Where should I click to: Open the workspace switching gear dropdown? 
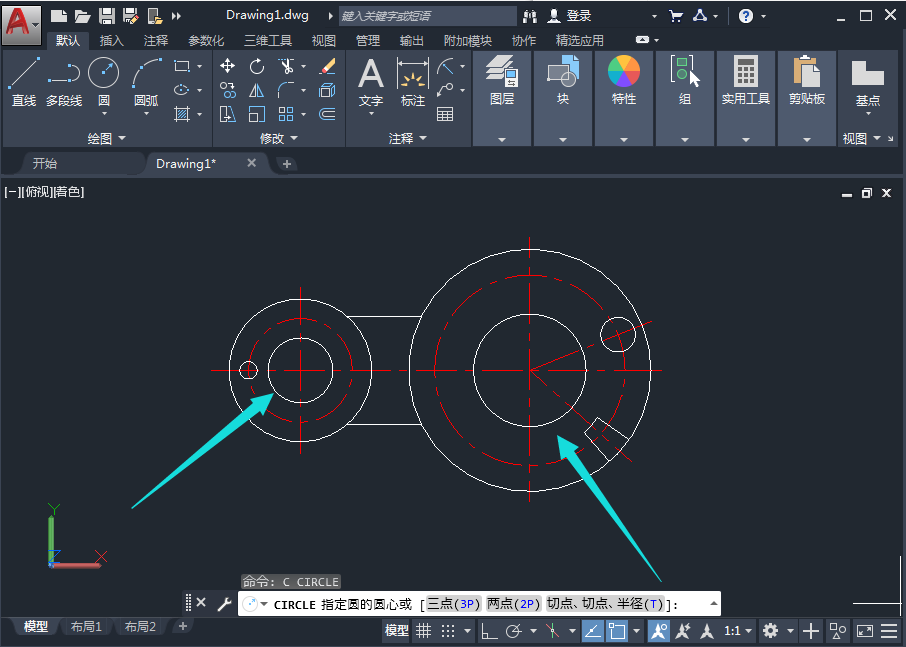(790, 631)
